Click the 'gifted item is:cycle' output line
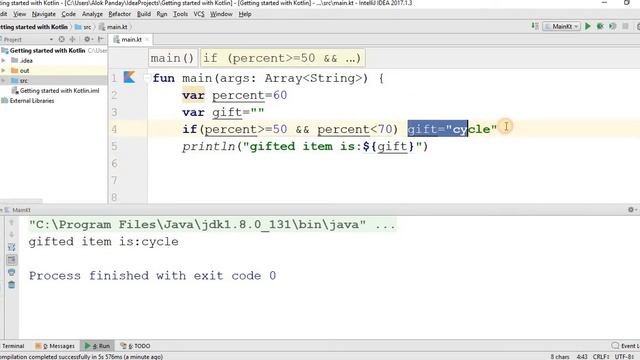Screen dimensions: 640x360 coord(103,242)
